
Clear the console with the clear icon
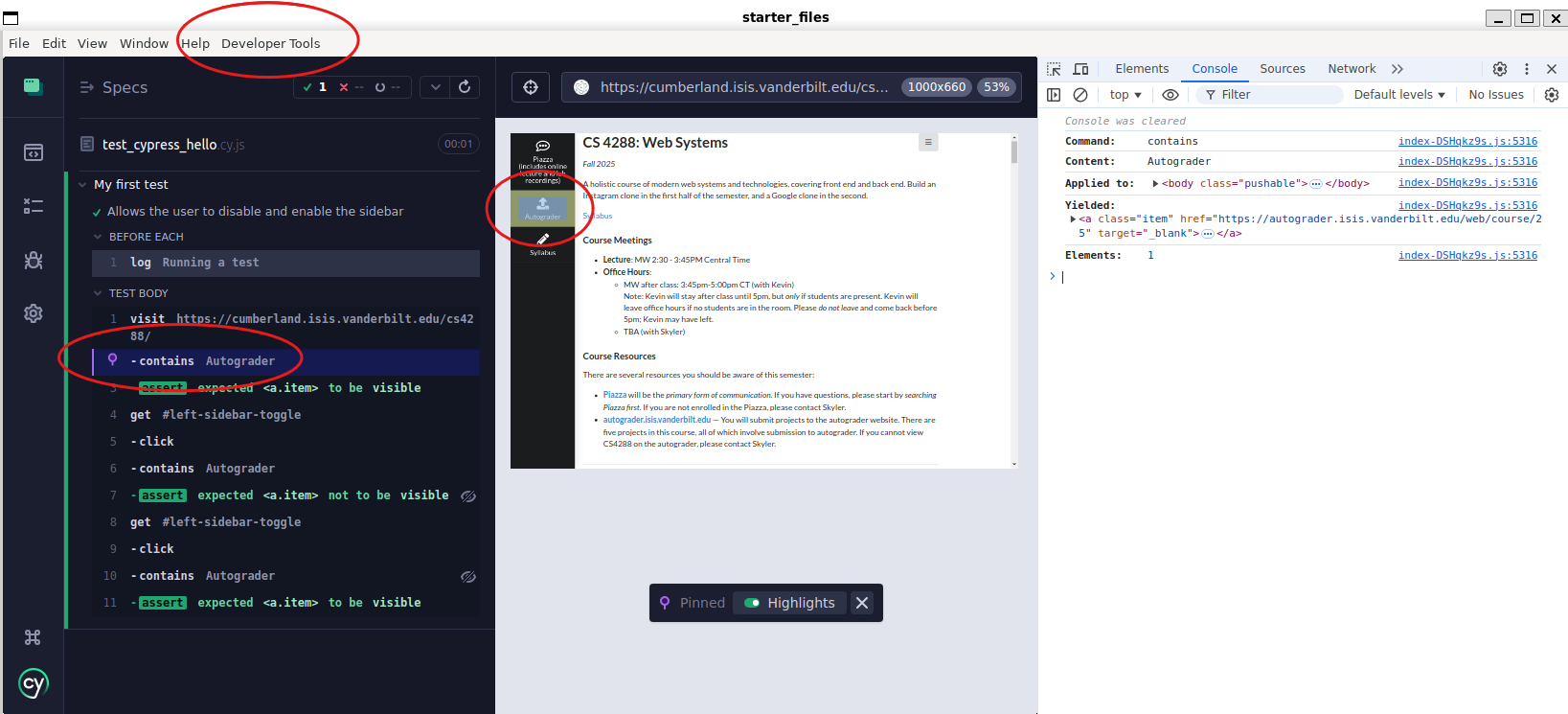pyautogui.click(x=1080, y=95)
